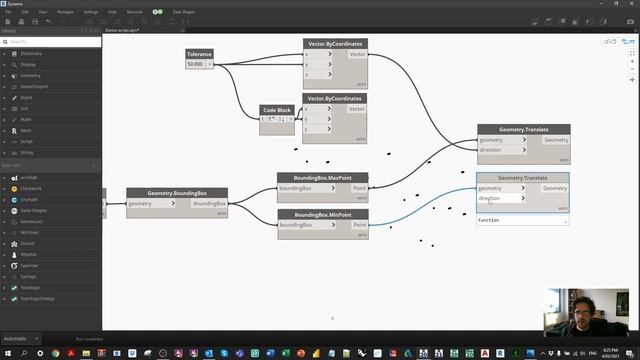The height and width of the screenshot is (360, 640).
Task: Click the Geometry cube category icon
Action: tap(14, 76)
